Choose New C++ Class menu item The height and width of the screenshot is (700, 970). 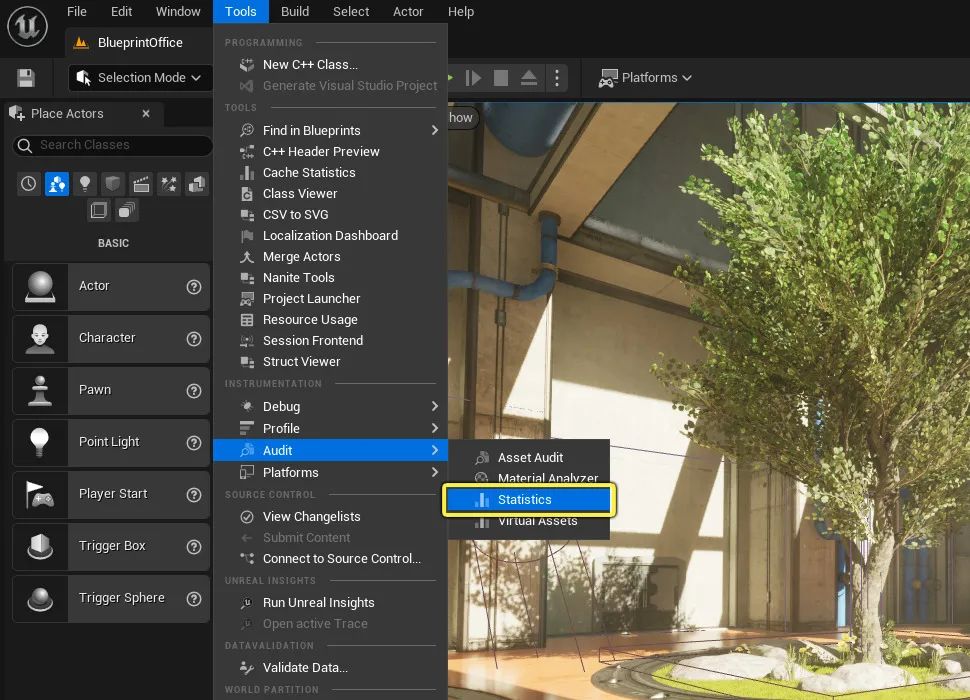coord(330,65)
